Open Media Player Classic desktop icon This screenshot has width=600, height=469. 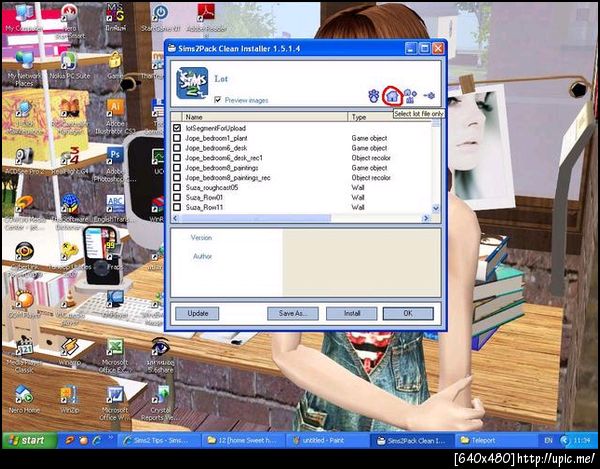click(24, 355)
